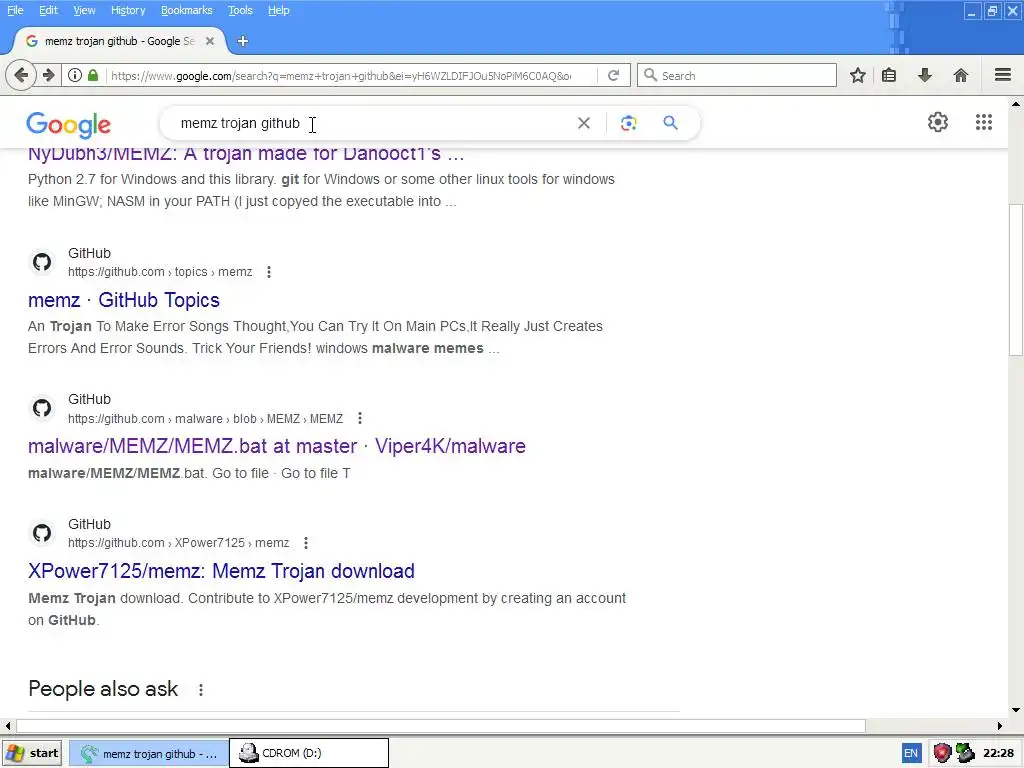Click the vertical scrollbar thumb
Image resolution: width=1024 pixels, height=768 pixels.
click(x=1016, y=281)
